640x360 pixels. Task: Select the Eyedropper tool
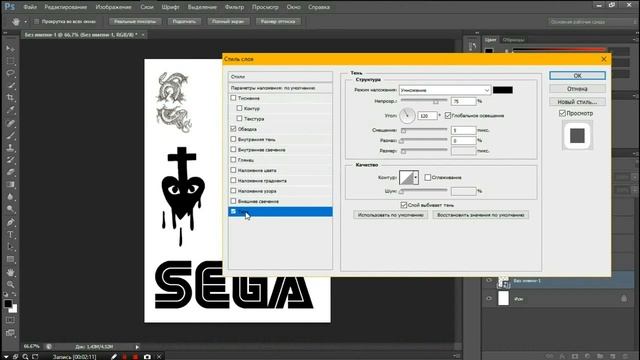click(x=10, y=110)
